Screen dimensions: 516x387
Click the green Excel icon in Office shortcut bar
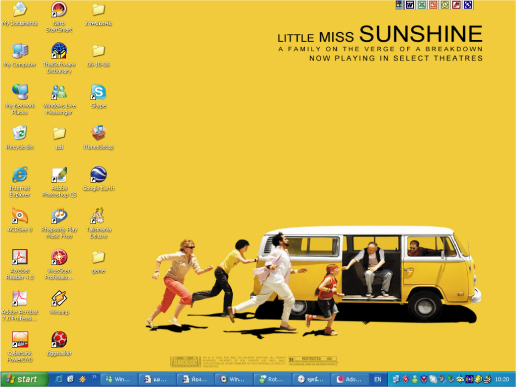(x=422, y=5)
